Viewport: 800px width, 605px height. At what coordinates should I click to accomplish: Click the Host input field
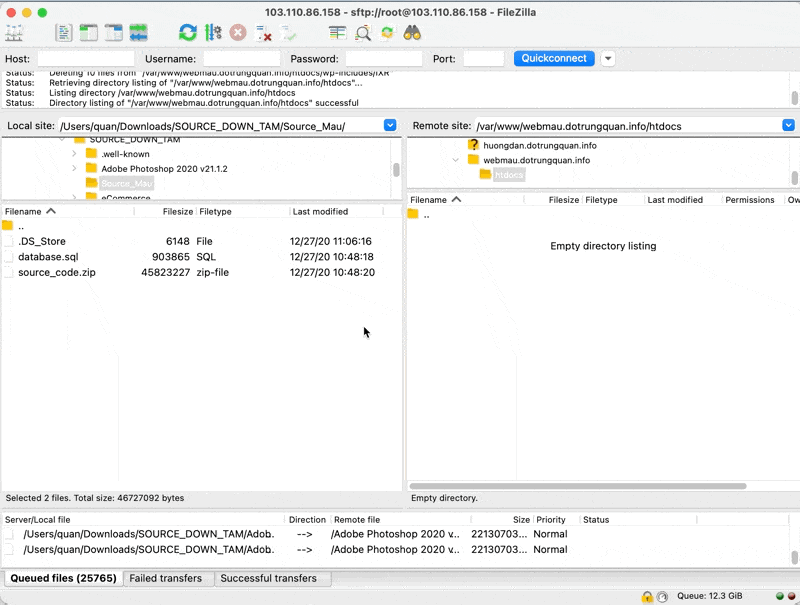pyautogui.click(x=85, y=59)
